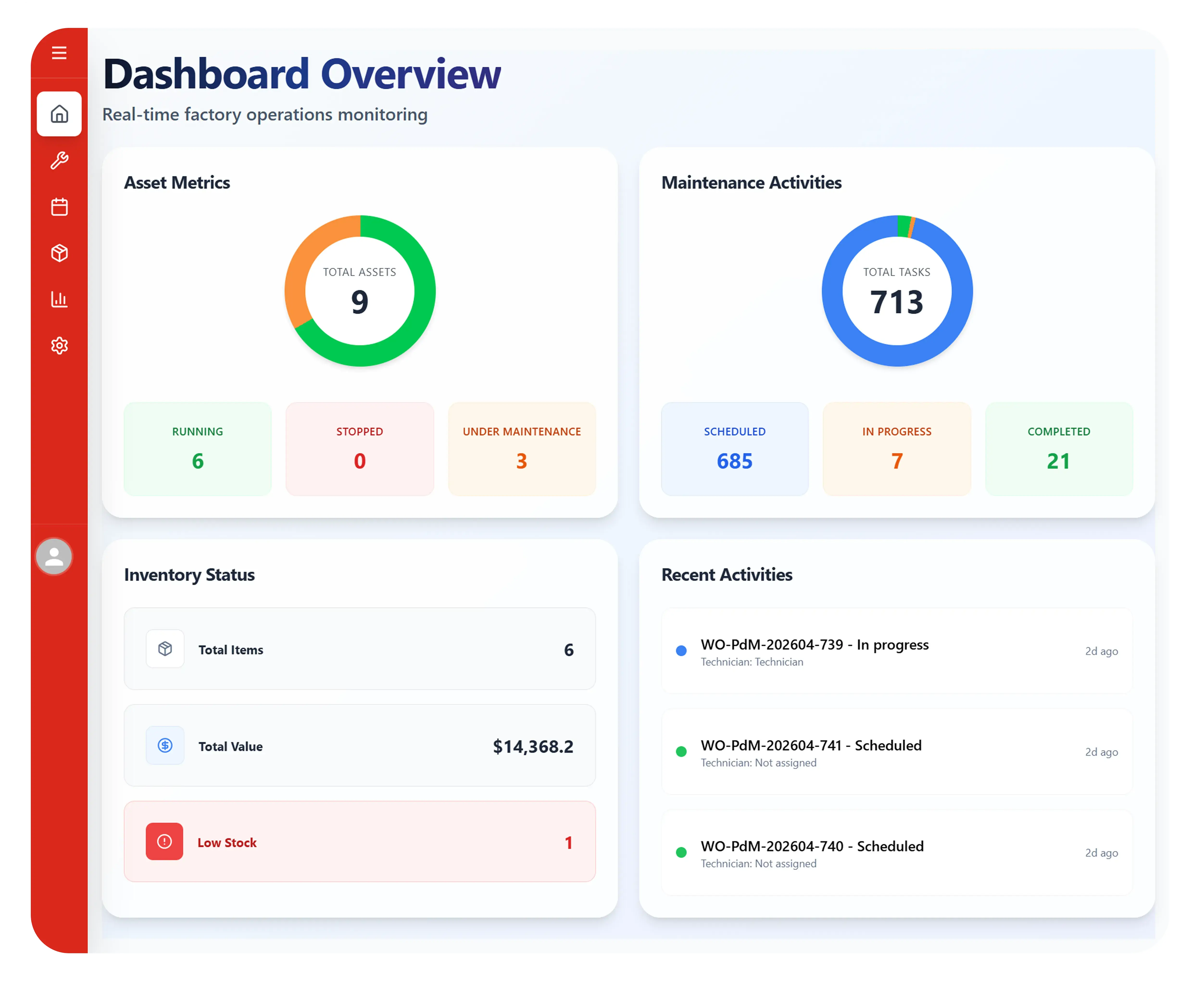The image size is (1204, 985).
Task: Click the dollar icon beside Total Value
Action: pyautogui.click(x=165, y=745)
